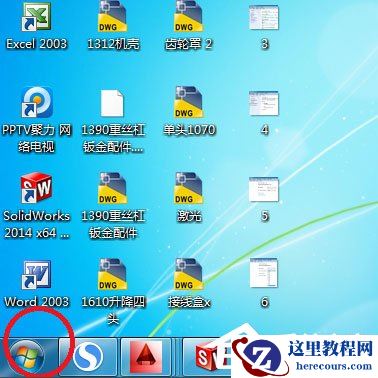Select the blank file 1390重丝杠钣金配件...
Viewport: 378px width, 378px height.
click(112, 103)
